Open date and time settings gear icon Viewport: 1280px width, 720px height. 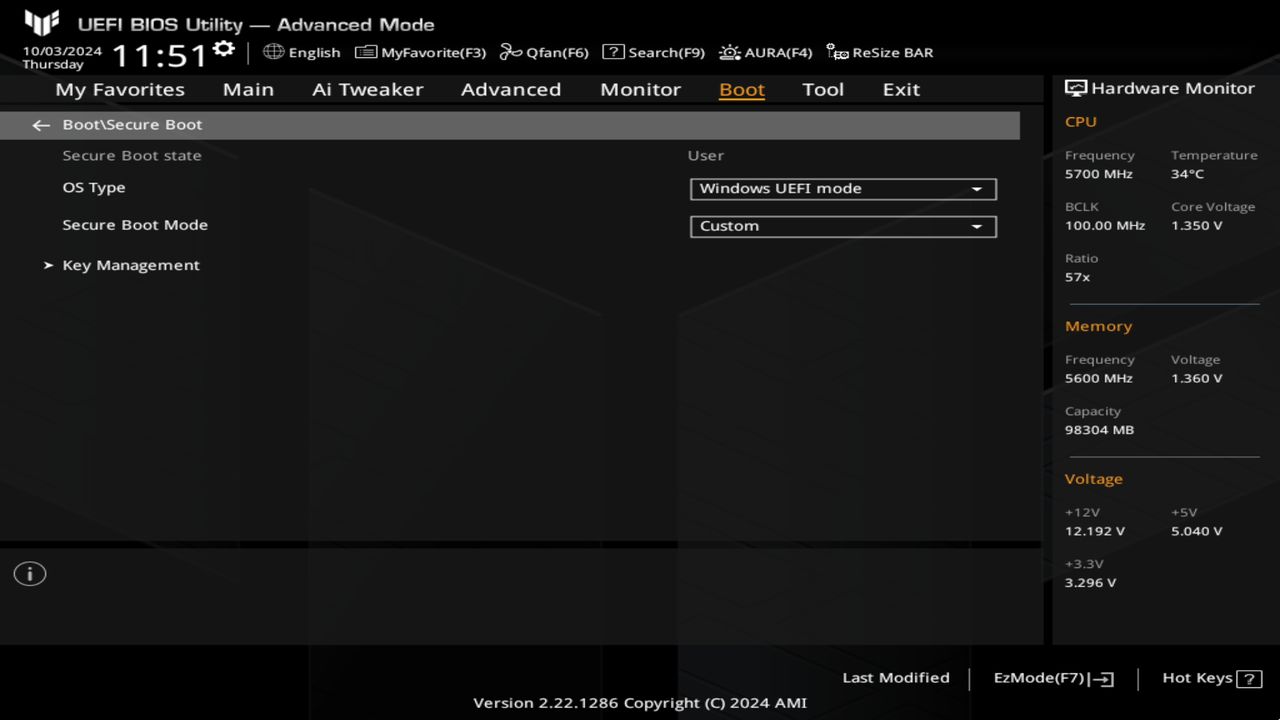[x=224, y=49]
